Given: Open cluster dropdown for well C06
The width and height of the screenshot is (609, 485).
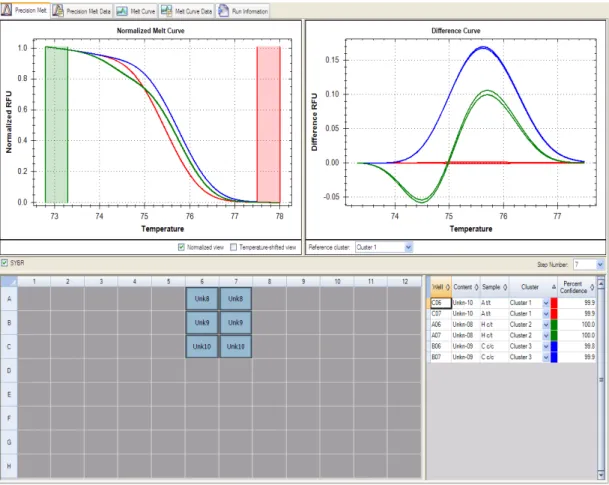Looking at the screenshot, I should click(x=546, y=303).
